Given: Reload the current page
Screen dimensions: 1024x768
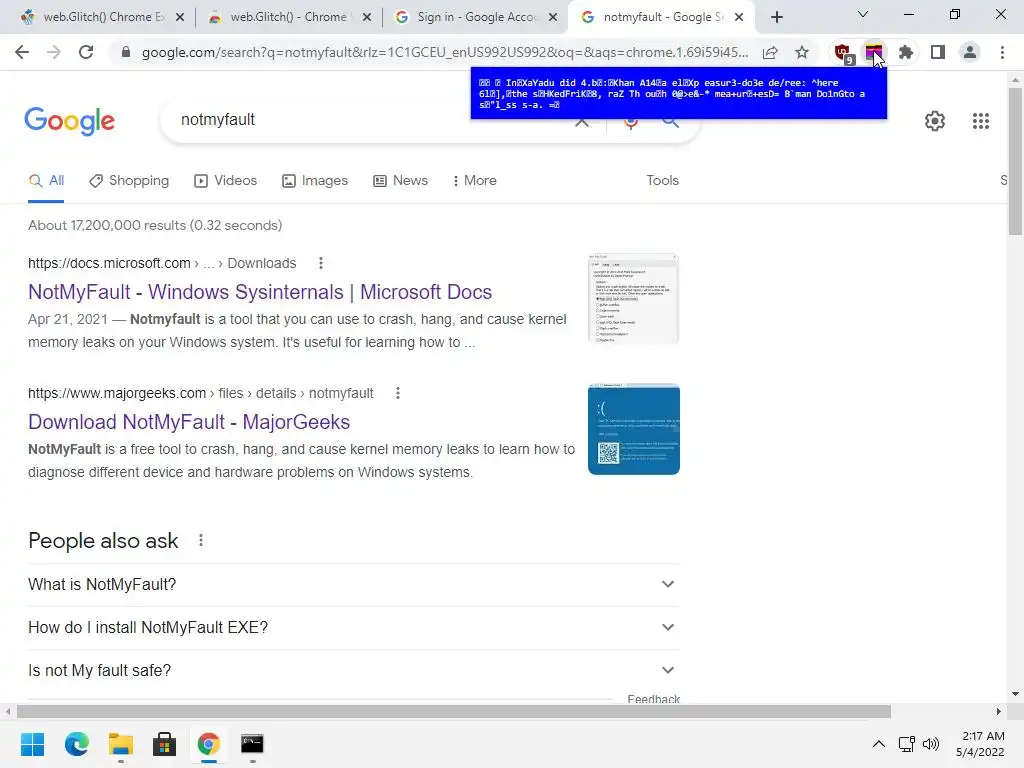Looking at the screenshot, I should pyautogui.click(x=86, y=52).
